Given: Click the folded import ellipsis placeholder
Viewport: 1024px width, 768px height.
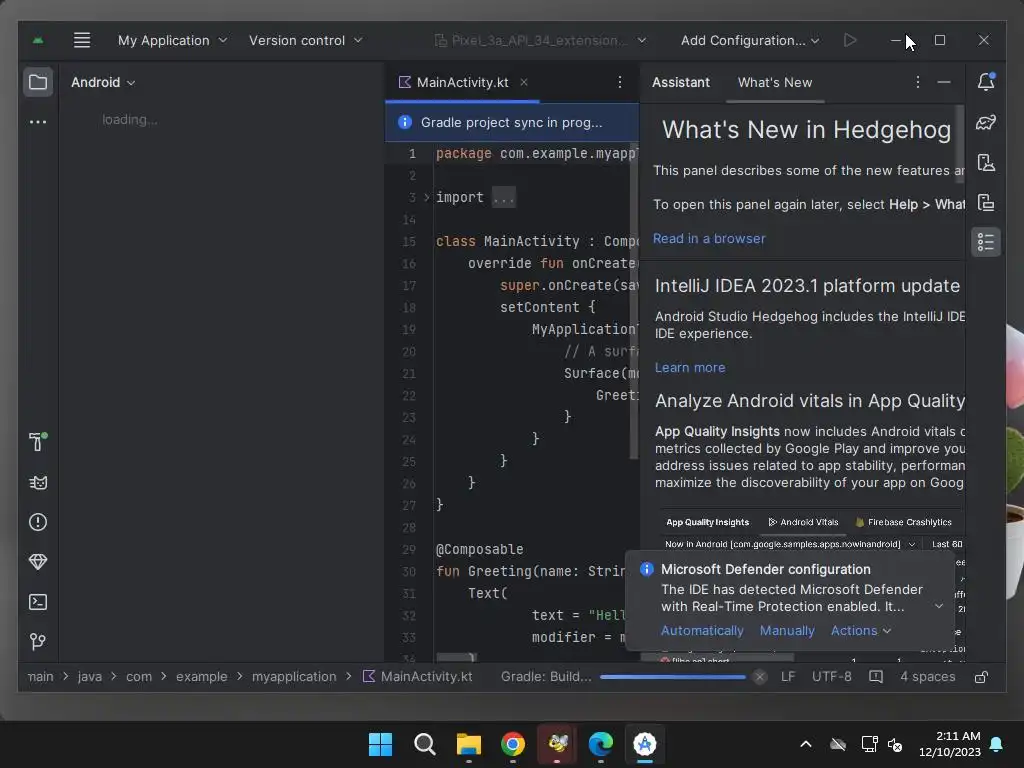Looking at the screenshot, I should 504,197.
